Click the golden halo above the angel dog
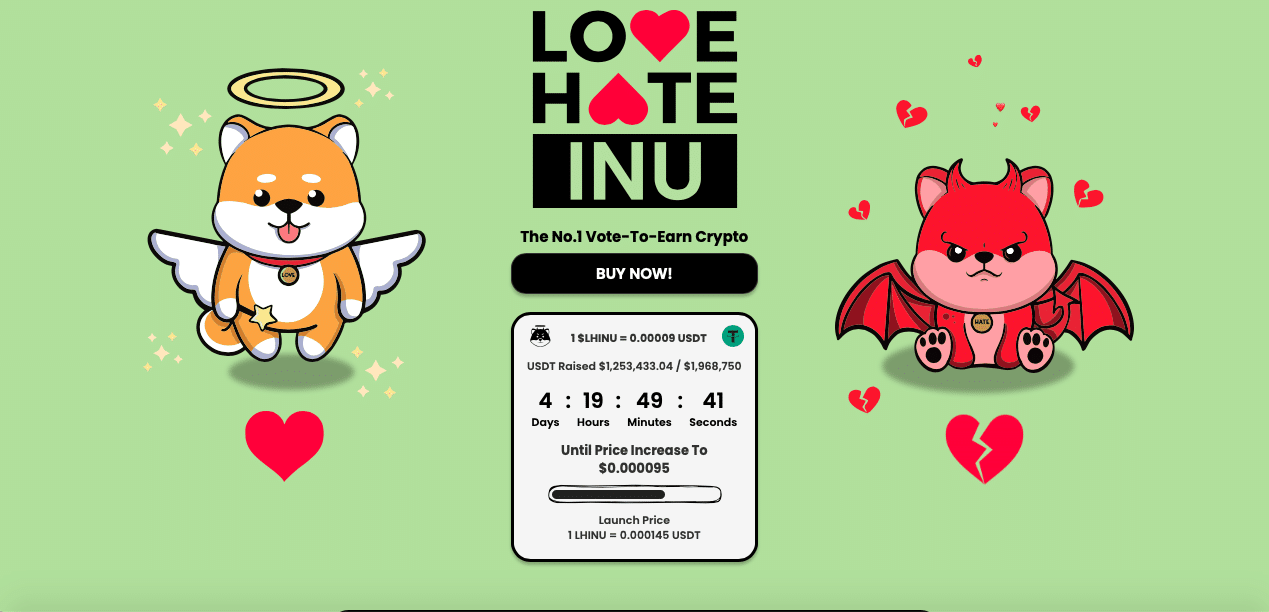Image resolution: width=1269 pixels, height=612 pixels. pos(286,89)
